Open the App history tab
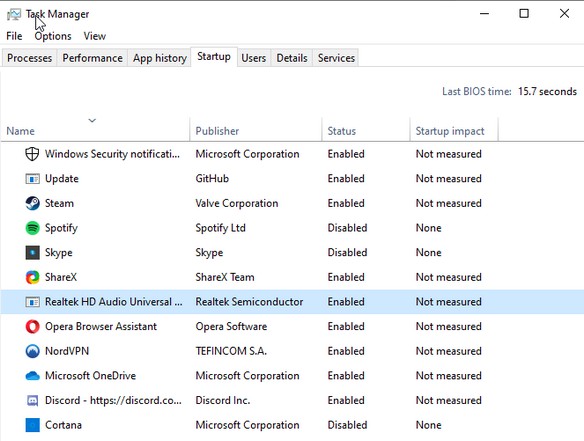Image resolution: width=584 pixels, height=441 pixels. [x=160, y=58]
